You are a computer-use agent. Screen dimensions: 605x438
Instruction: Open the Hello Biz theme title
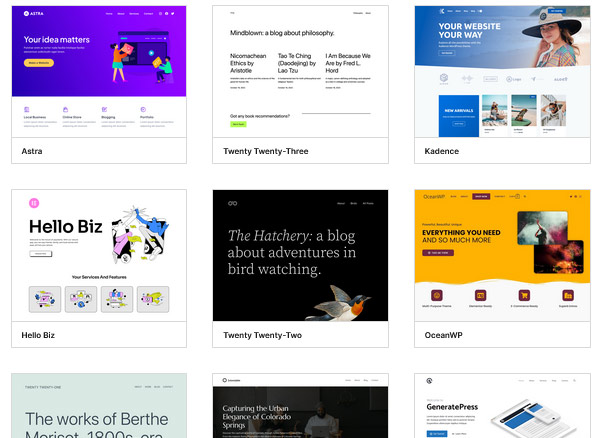click(x=42, y=335)
